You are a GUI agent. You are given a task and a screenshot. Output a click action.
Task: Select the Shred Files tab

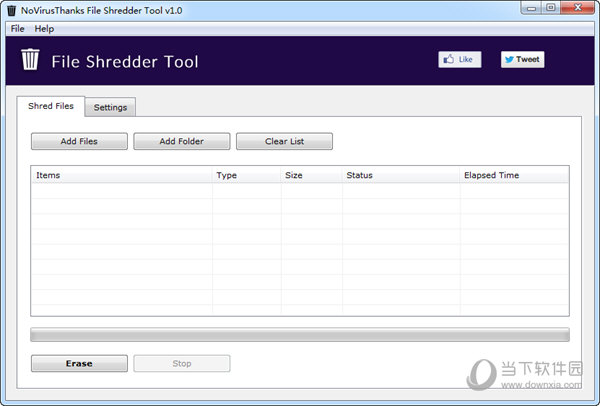tap(51, 106)
